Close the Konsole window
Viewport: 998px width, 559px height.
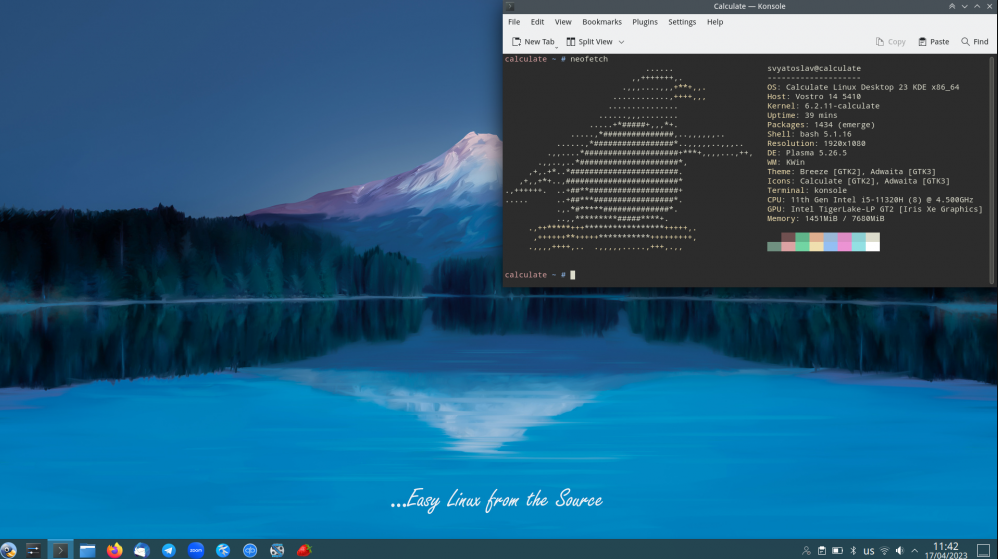click(990, 6)
